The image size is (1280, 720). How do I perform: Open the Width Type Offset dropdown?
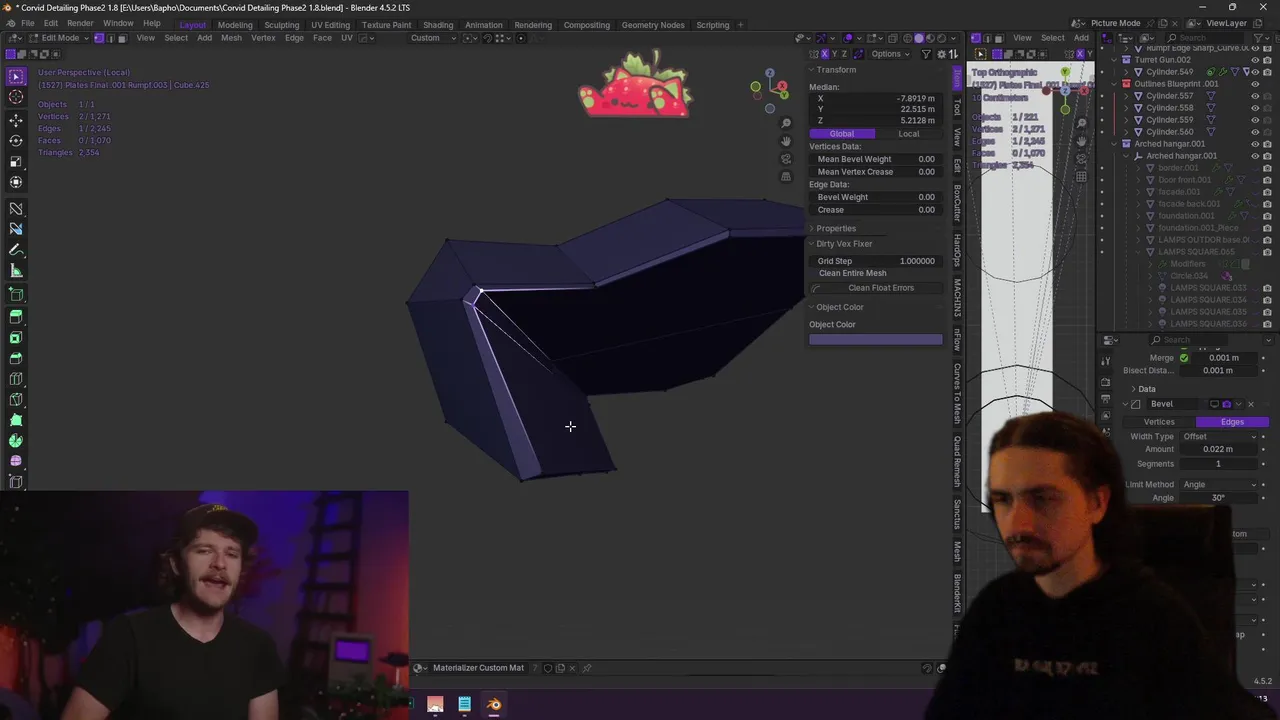[x=1218, y=437]
